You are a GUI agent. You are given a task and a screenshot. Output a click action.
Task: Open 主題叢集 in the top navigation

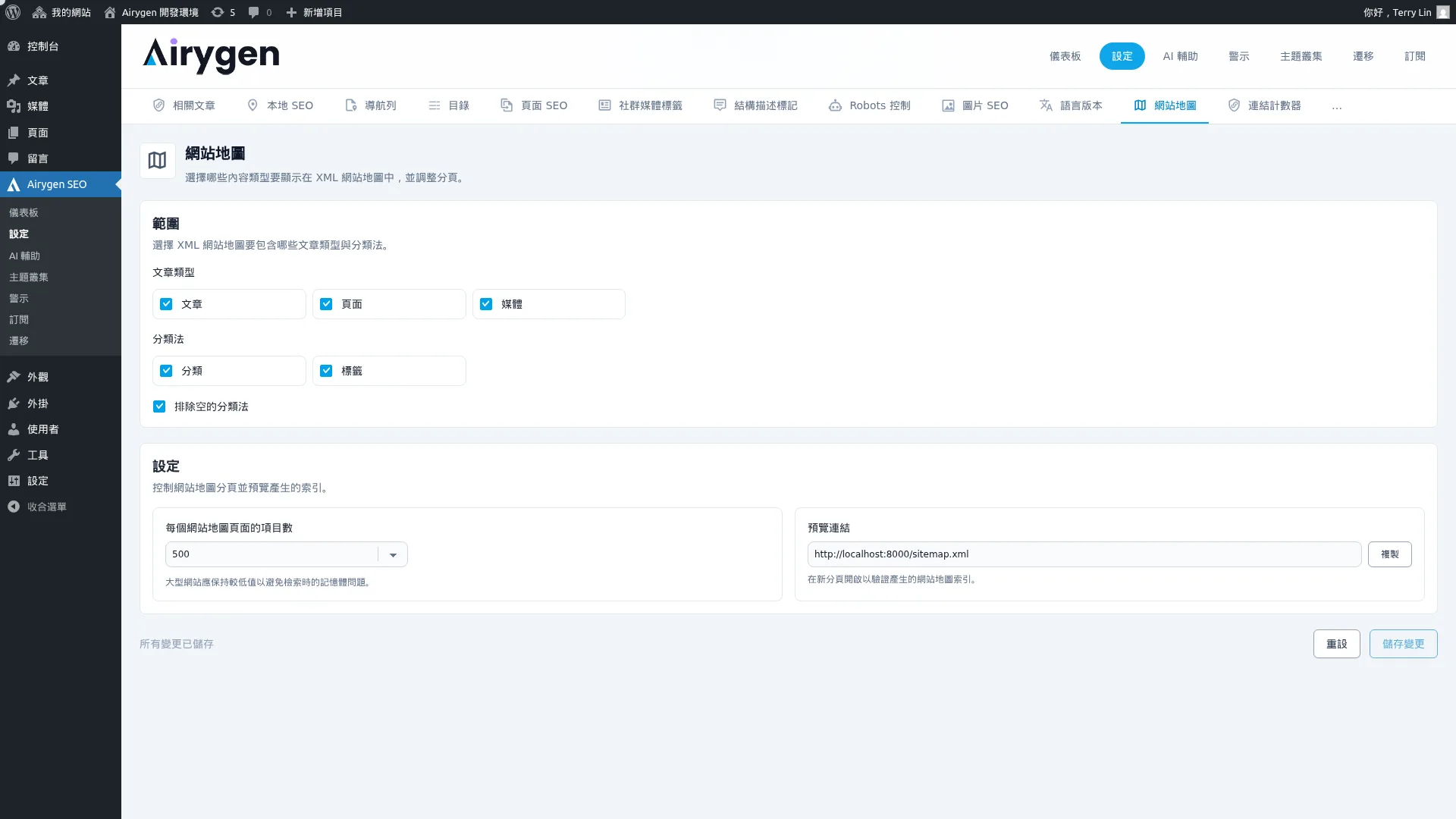[x=1301, y=56]
